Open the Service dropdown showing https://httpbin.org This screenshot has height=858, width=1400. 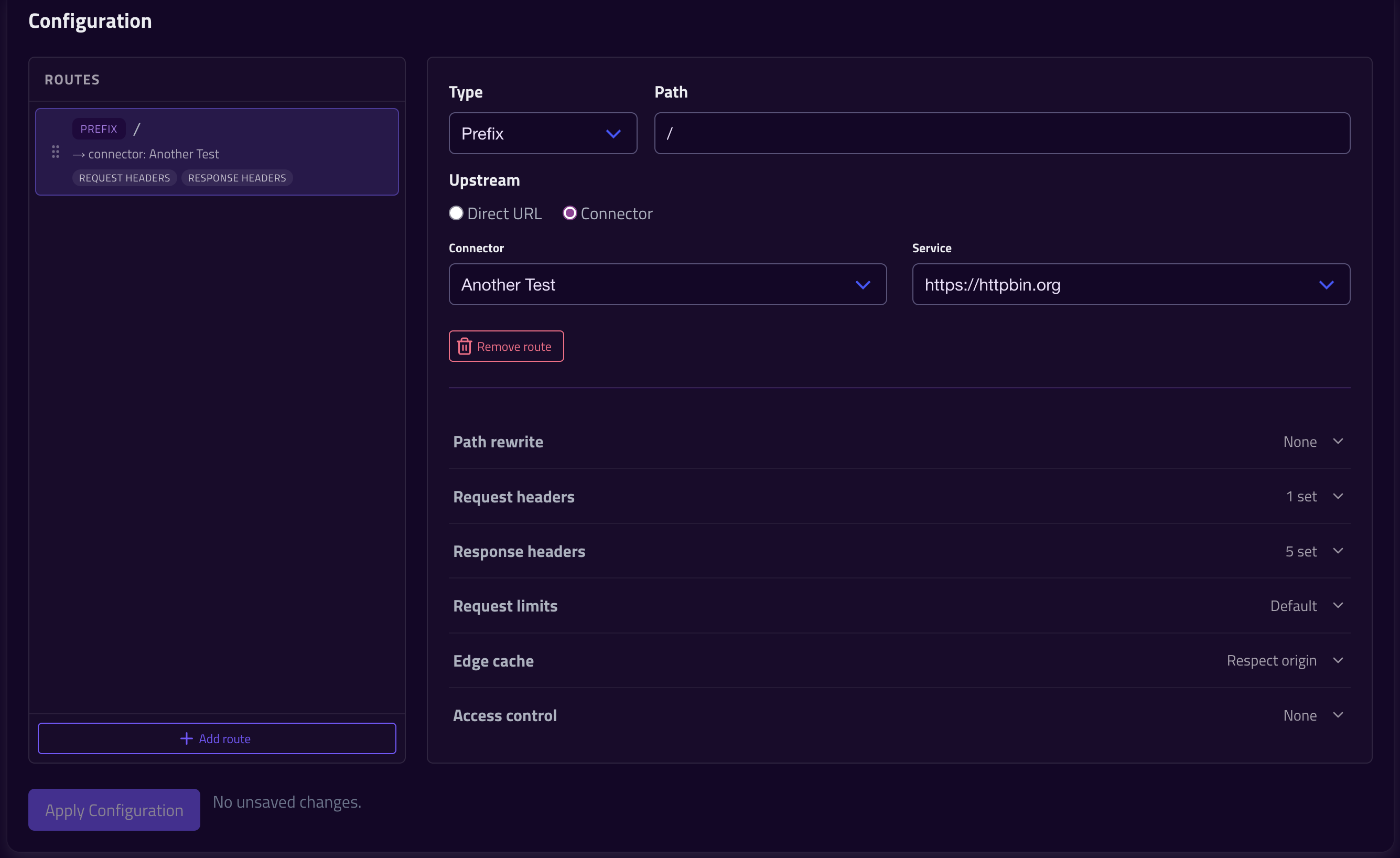pyautogui.click(x=1130, y=284)
